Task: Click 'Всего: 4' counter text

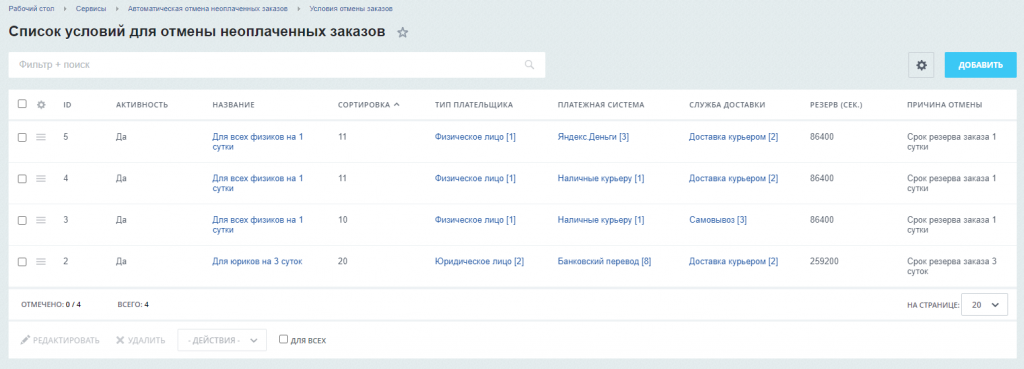Action: point(133,304)
